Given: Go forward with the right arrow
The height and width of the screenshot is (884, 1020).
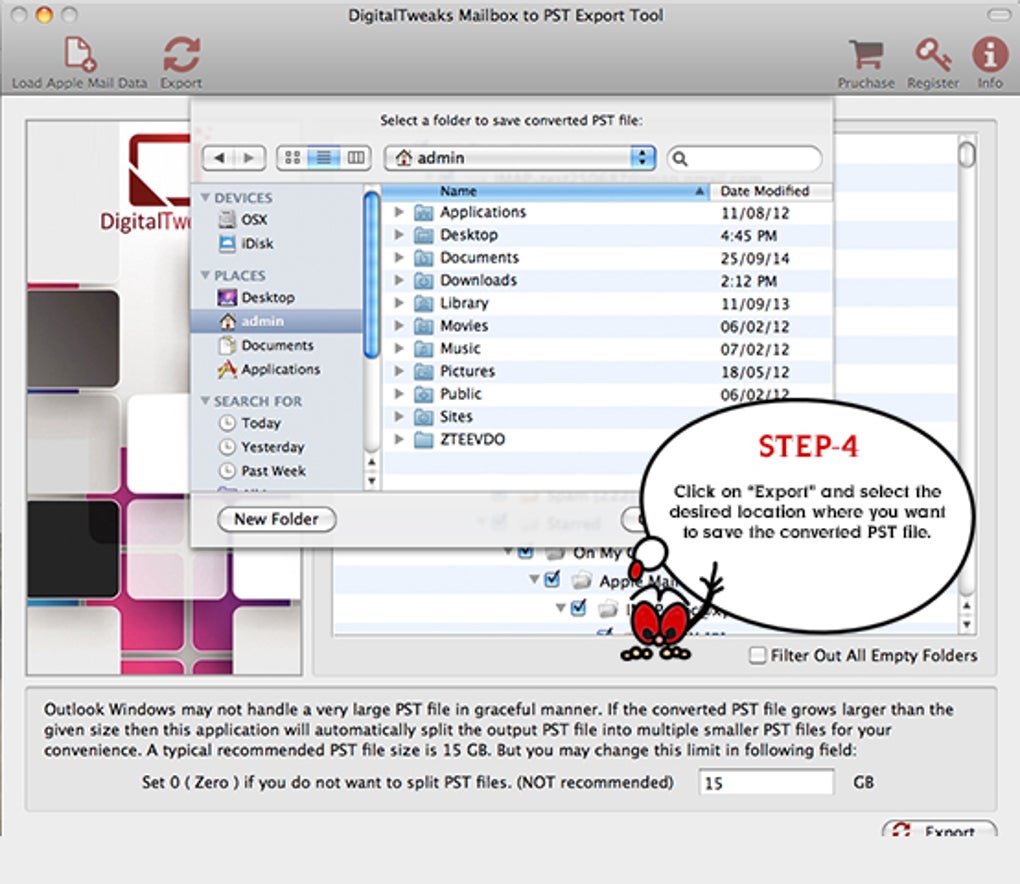Looking at the screenshot, I should [249, 158].
